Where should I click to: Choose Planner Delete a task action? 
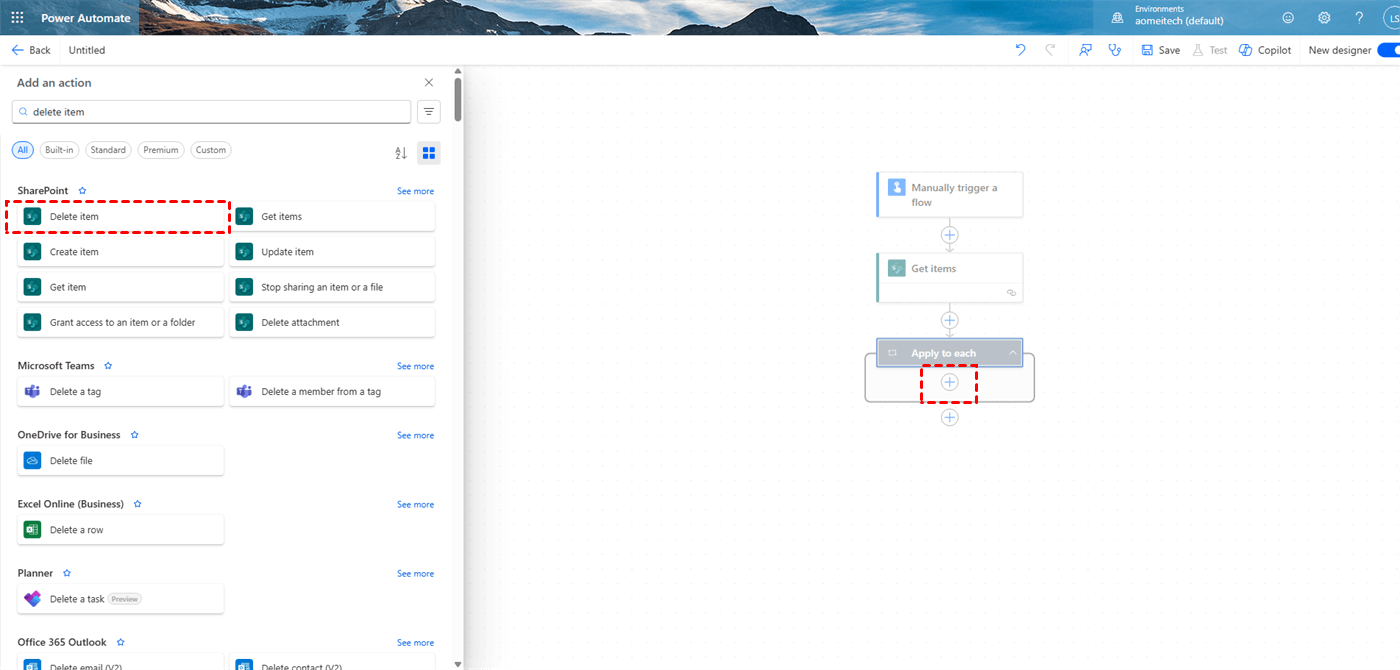121,599
